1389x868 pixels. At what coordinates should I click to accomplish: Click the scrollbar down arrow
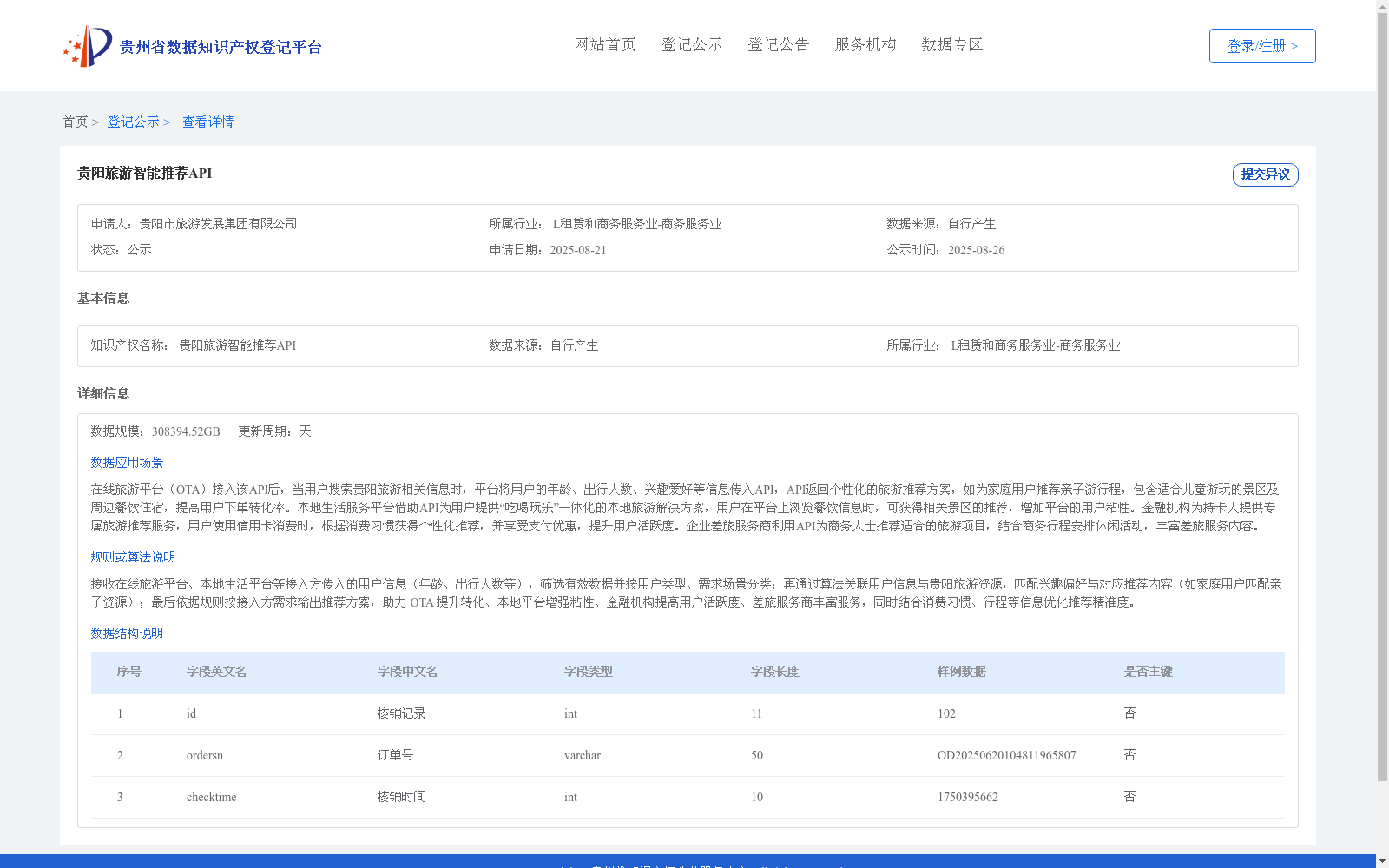[1382, 861]
